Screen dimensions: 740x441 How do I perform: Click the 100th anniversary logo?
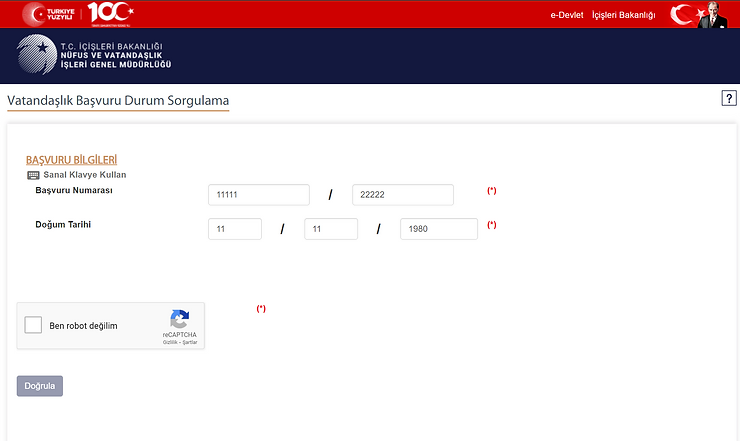point(109,13)
